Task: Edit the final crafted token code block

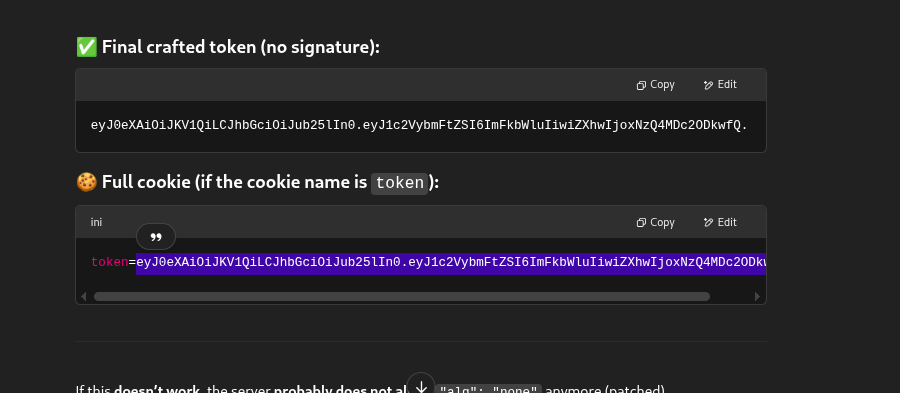Action: tap(720, 85)
